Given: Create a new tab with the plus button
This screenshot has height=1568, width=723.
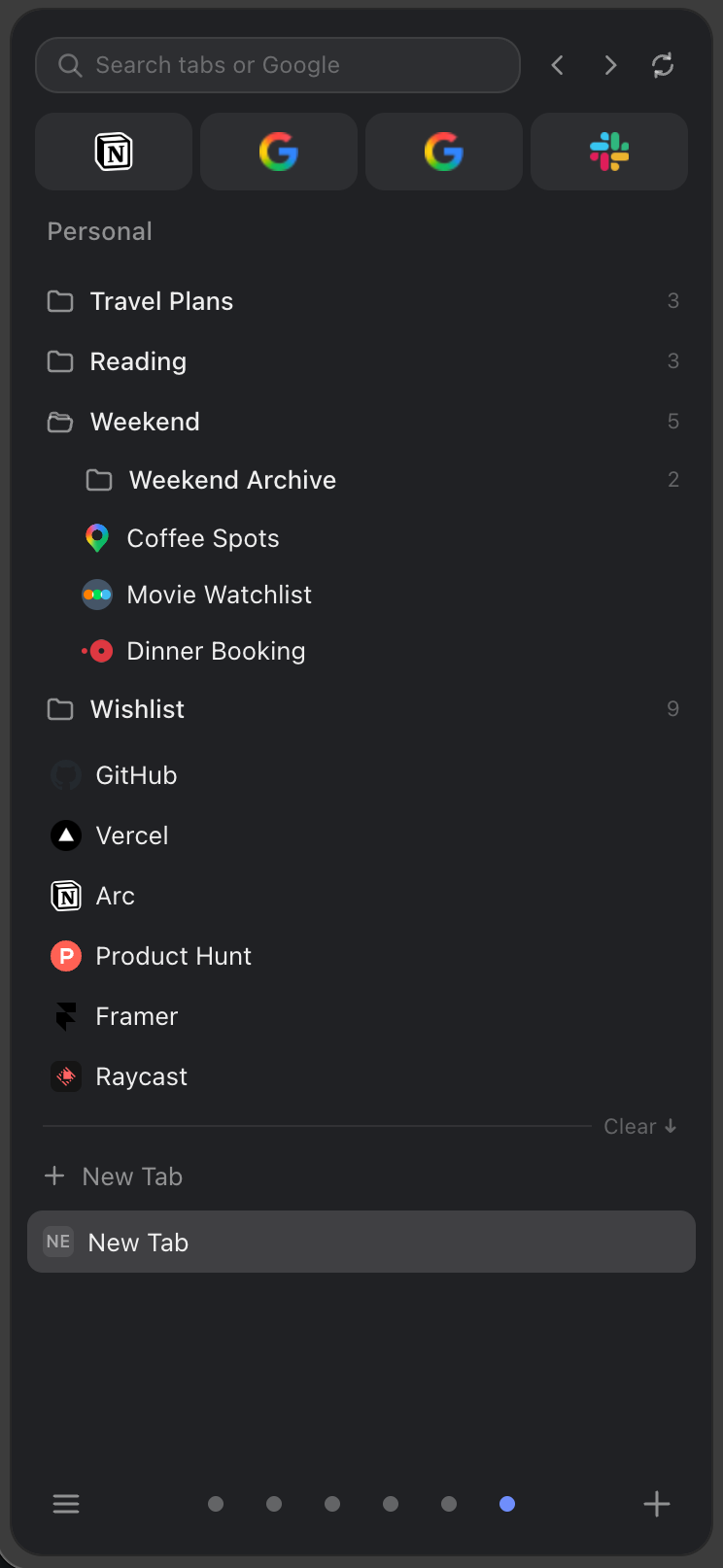Looking at the screenshot, I should pyautogui.click(x=656, y=1503).
